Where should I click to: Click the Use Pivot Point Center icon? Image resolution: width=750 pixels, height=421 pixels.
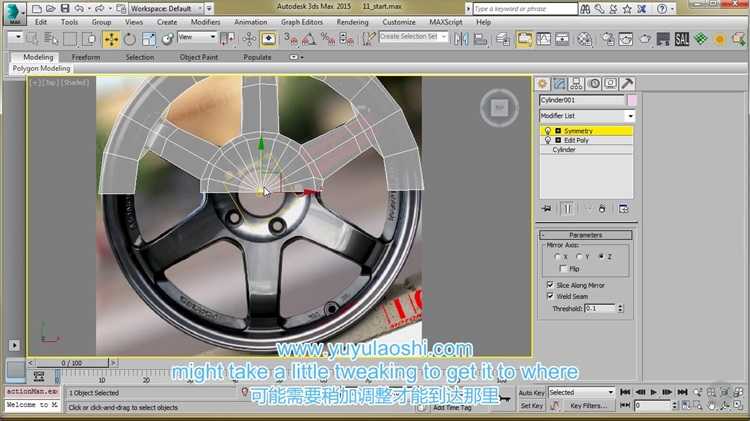[x=228, y=39]
